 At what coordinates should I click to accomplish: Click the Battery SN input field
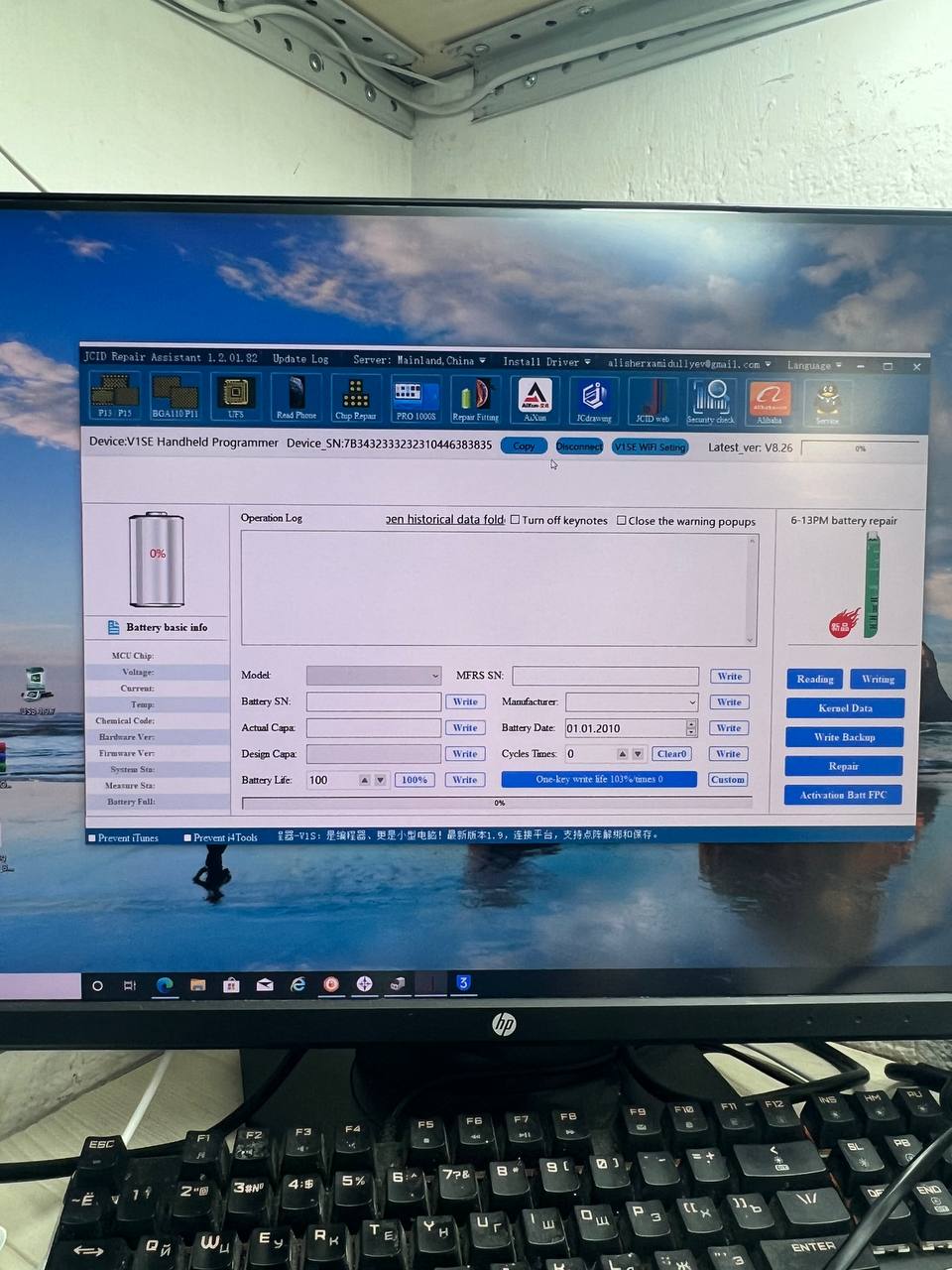pos(374,701)
